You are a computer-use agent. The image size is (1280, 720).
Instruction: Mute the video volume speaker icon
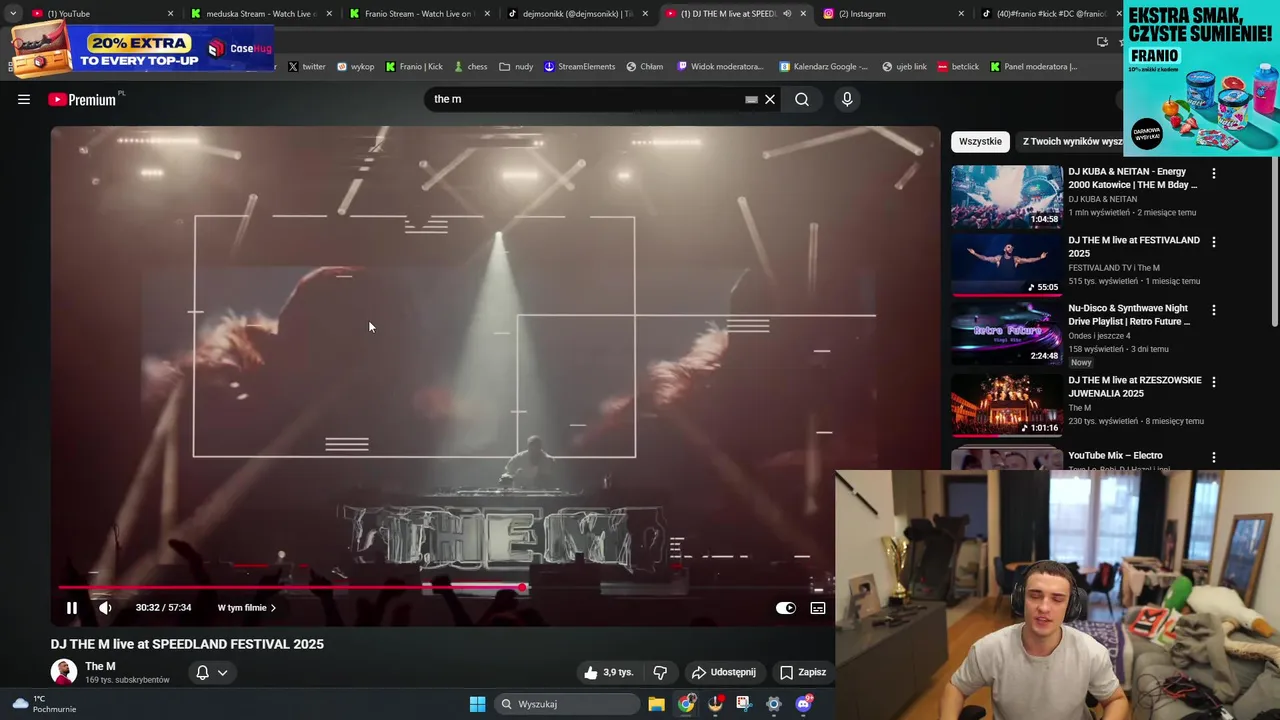coord(105,608)
